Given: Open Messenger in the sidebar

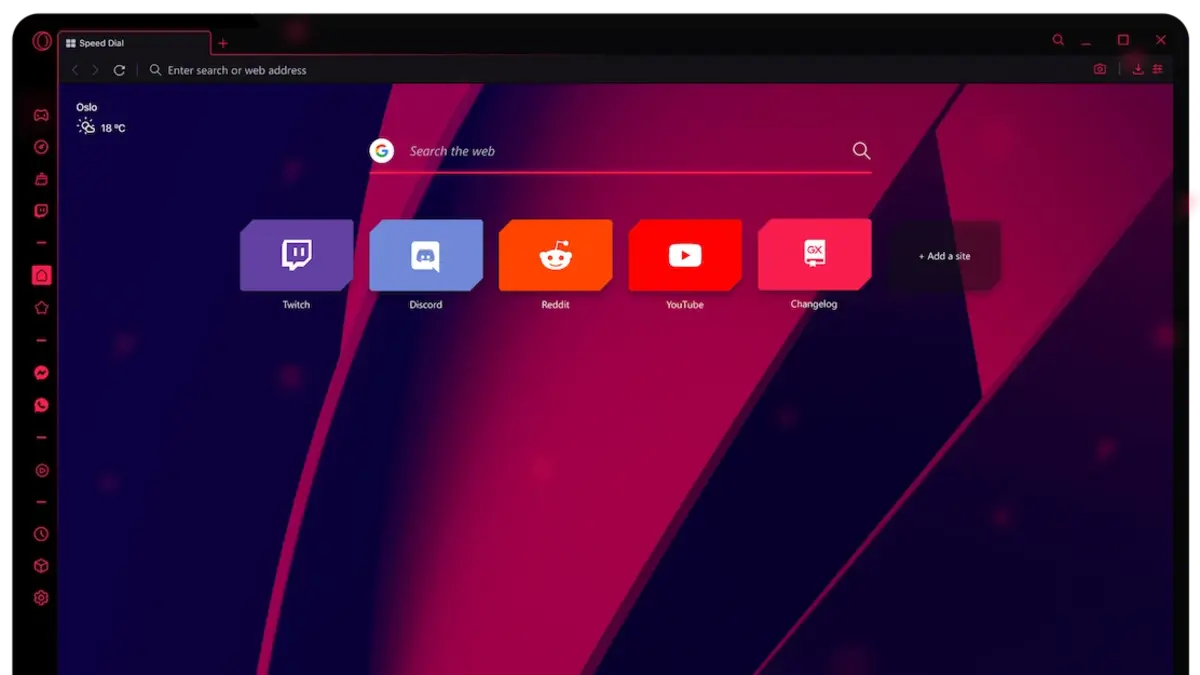Looking at the screenshot, I should tap(41, 373).
